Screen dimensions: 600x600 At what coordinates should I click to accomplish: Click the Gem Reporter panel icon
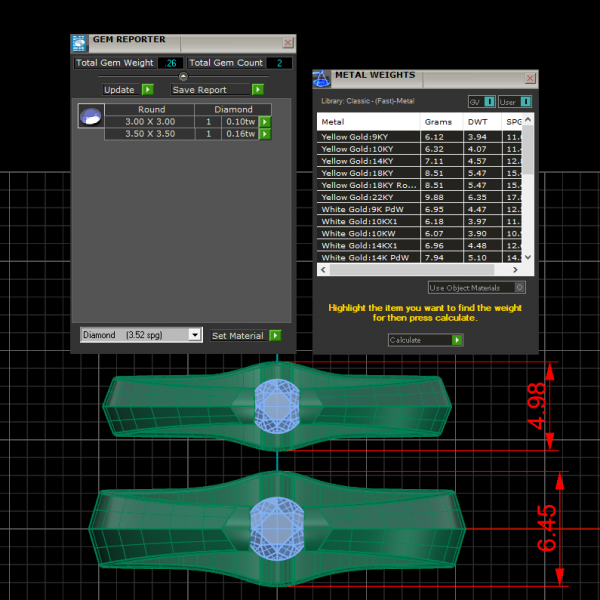coord(79,43)
